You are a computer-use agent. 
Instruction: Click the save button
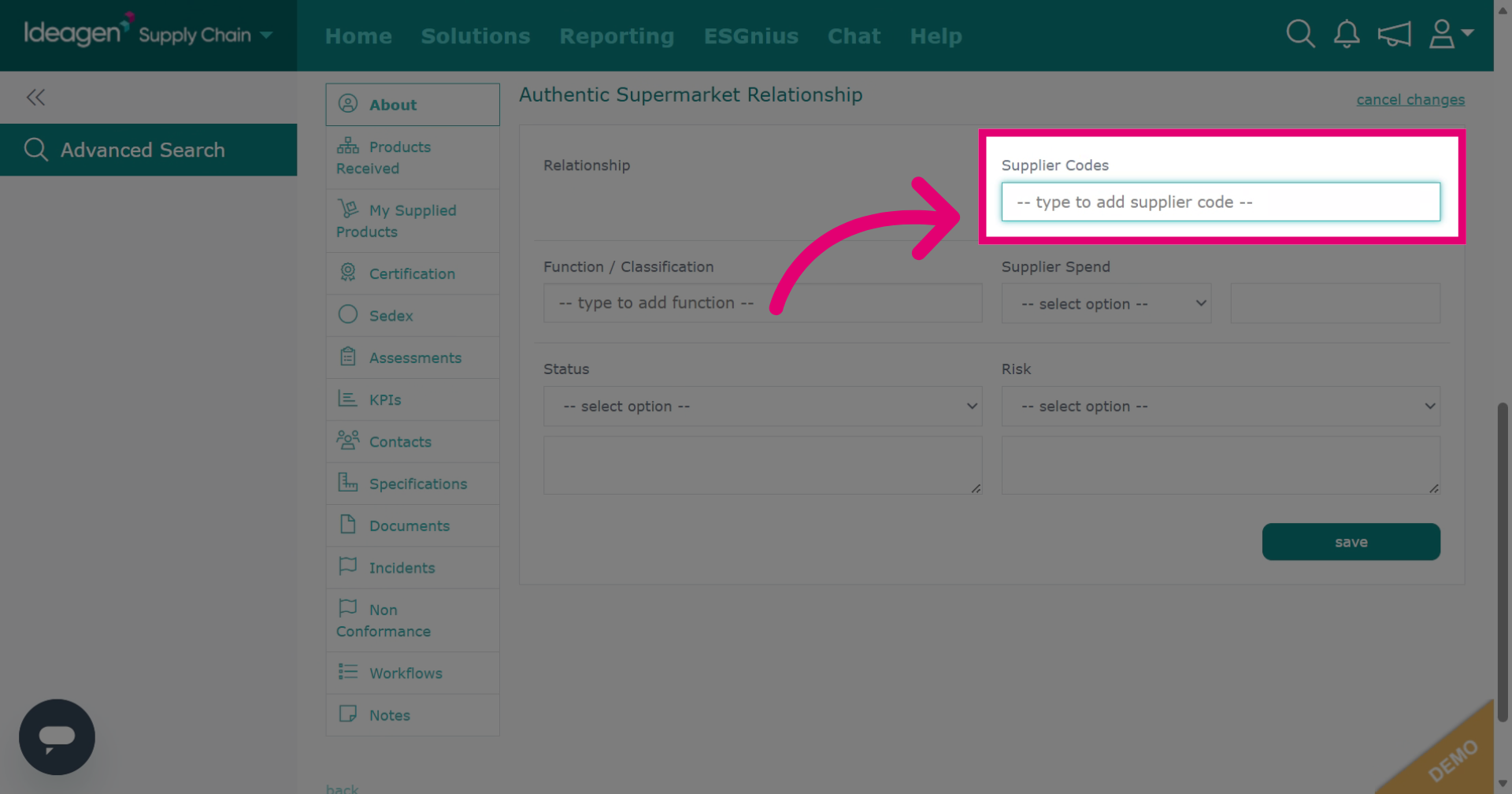[1351, 542]
